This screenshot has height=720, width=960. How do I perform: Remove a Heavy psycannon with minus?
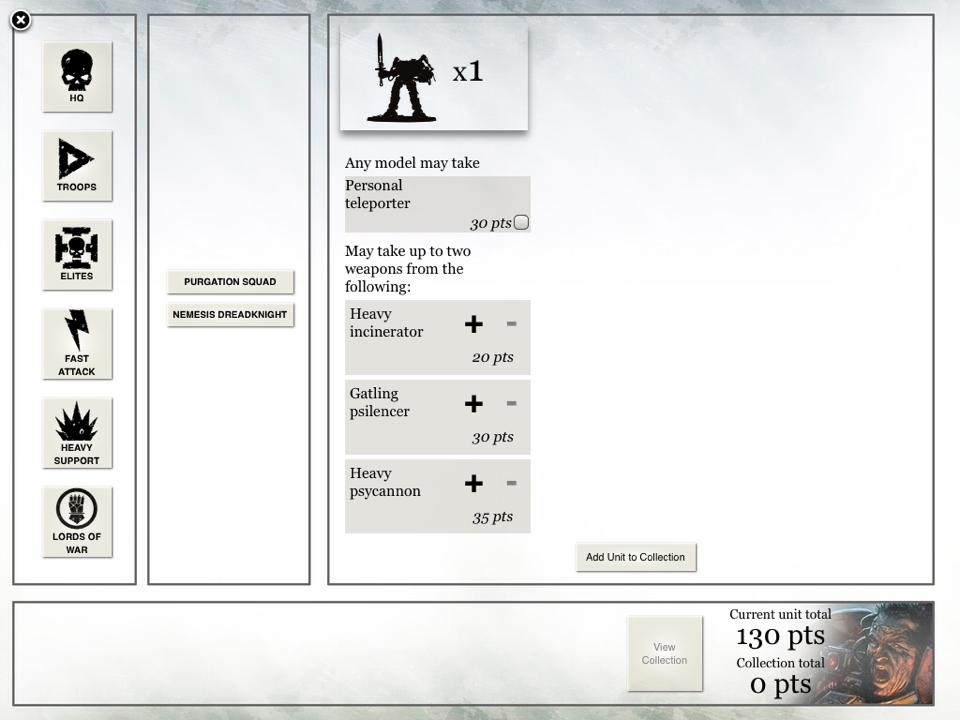coord(512,483)
